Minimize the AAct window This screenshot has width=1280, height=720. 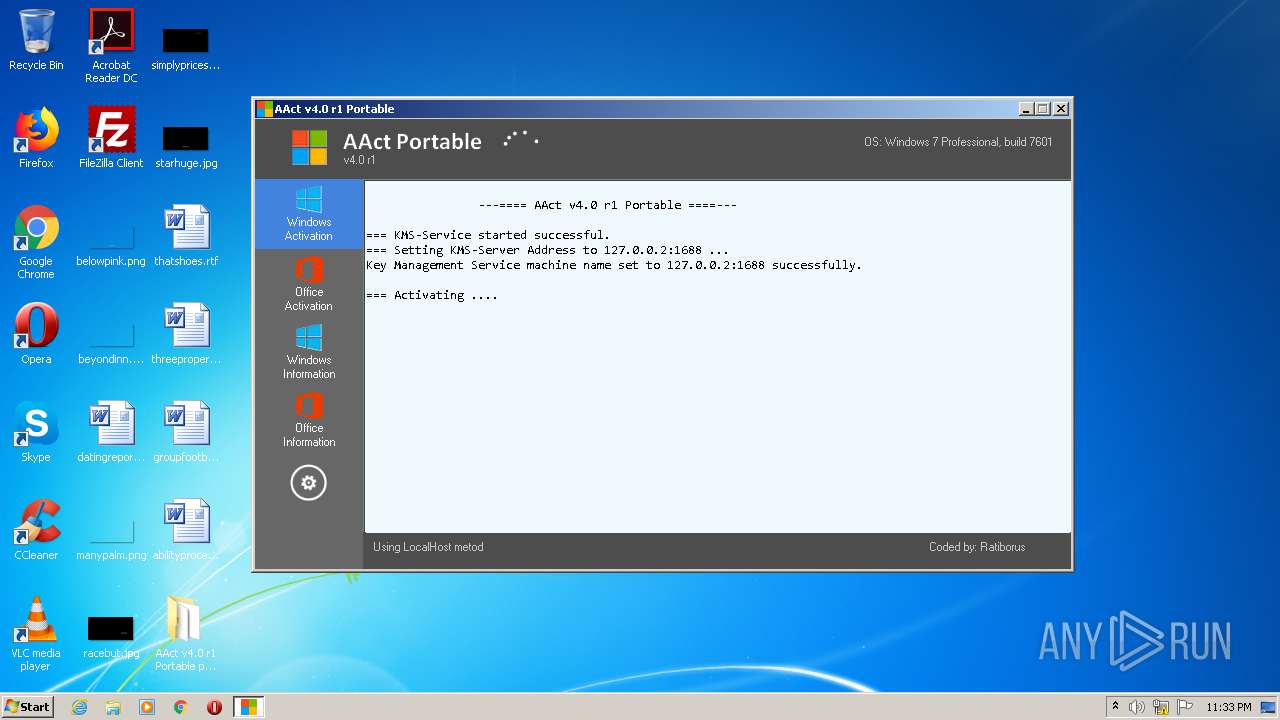1026,109
